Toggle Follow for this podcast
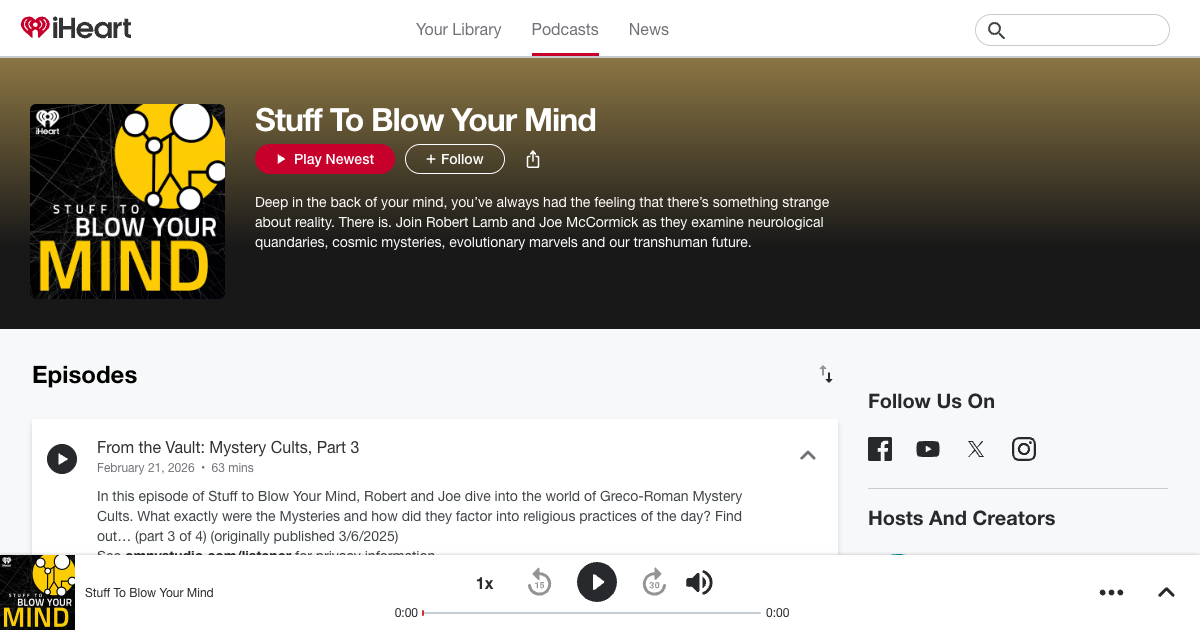Image resolution: width=1200 pixels, height=630 pixels. (x=454, y=159)
